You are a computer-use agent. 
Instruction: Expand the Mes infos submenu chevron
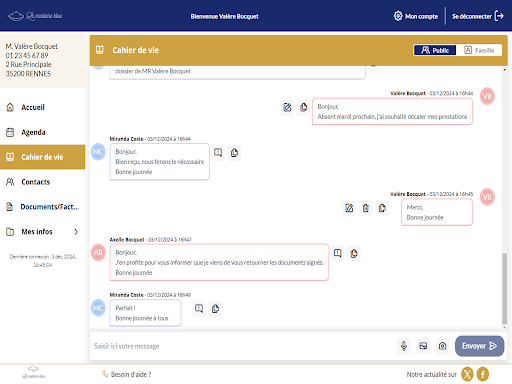76,232
